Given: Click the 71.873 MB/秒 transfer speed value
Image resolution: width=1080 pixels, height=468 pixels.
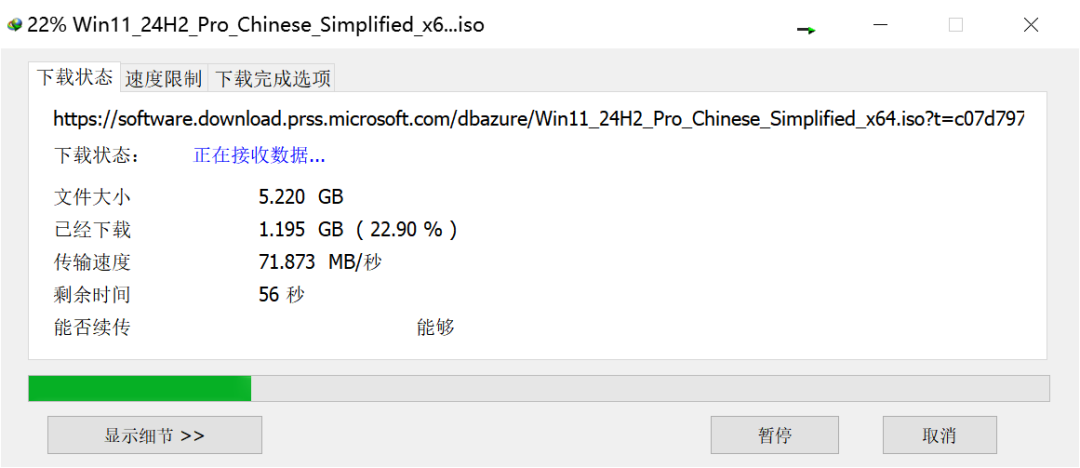Looking at the screenshot, I should coord(320,262).
